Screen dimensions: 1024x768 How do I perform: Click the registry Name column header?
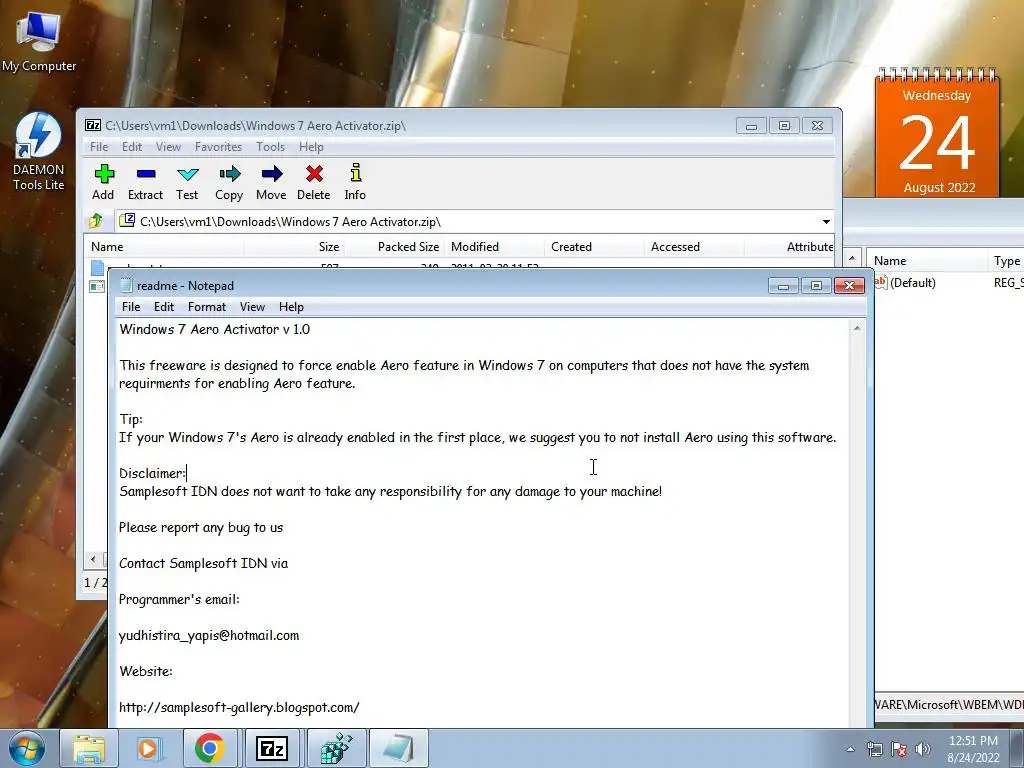[x=925, y=261]
